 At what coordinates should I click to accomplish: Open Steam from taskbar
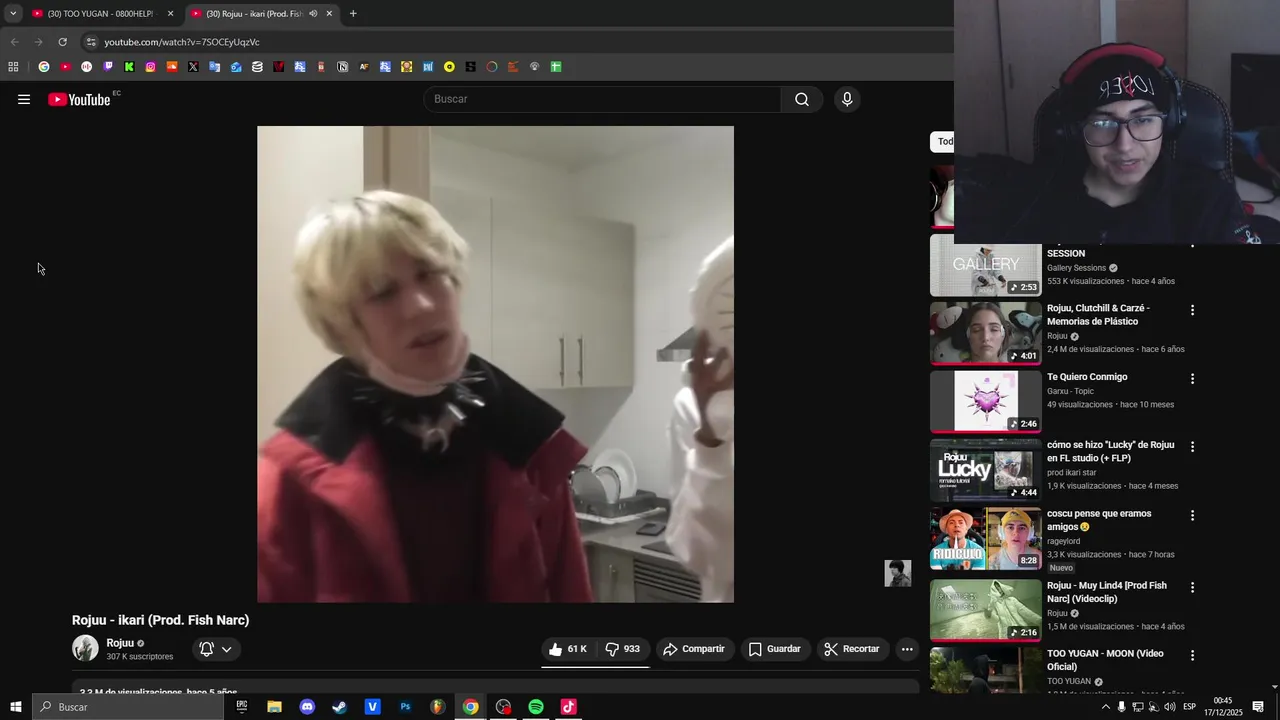pyautogui.click(x=340, y=707)
